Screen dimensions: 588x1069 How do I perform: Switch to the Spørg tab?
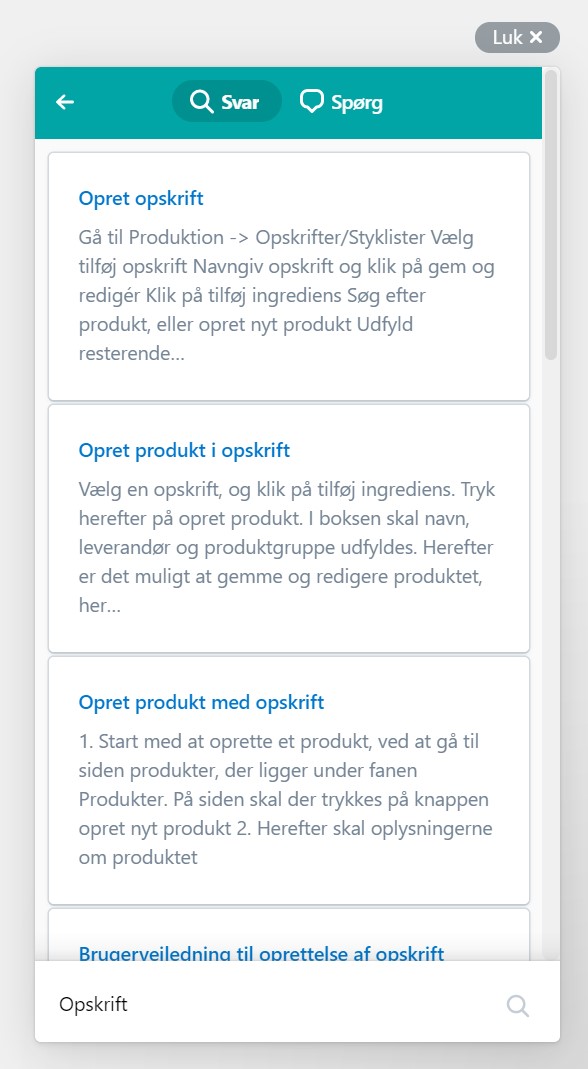(x=341, y=102)
